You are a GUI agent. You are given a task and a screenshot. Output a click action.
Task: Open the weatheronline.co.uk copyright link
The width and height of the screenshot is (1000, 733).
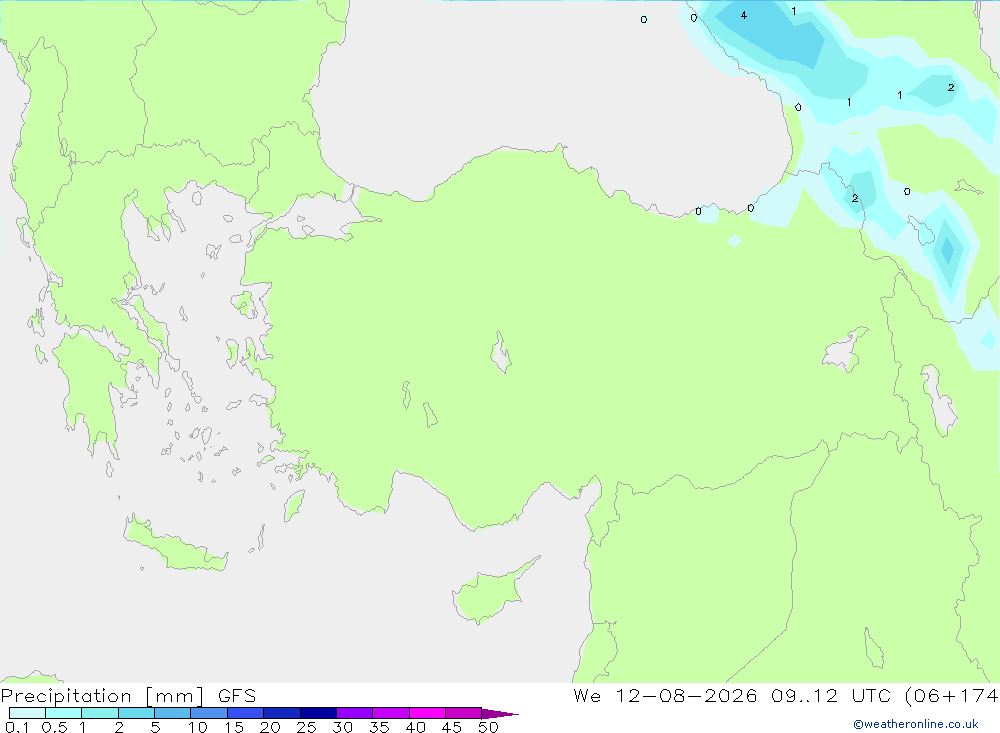coord(915,724)
